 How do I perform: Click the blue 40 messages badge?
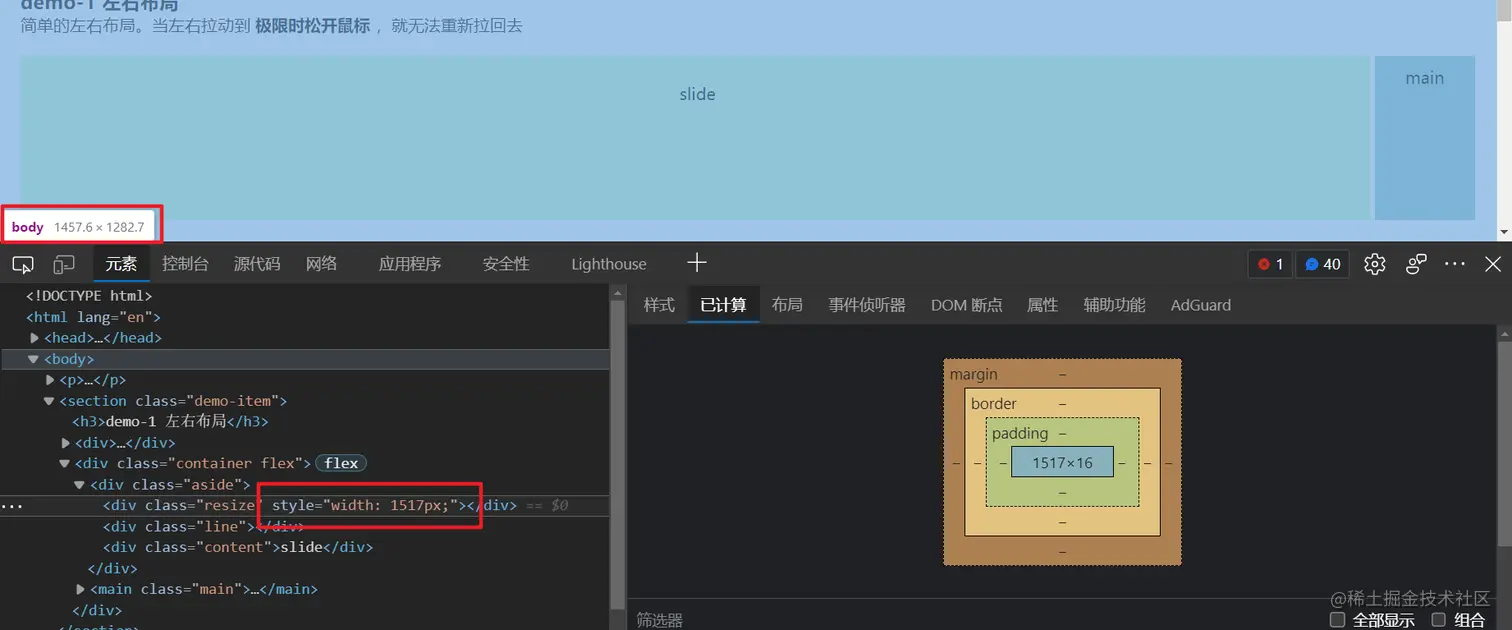click(1322, 264)
